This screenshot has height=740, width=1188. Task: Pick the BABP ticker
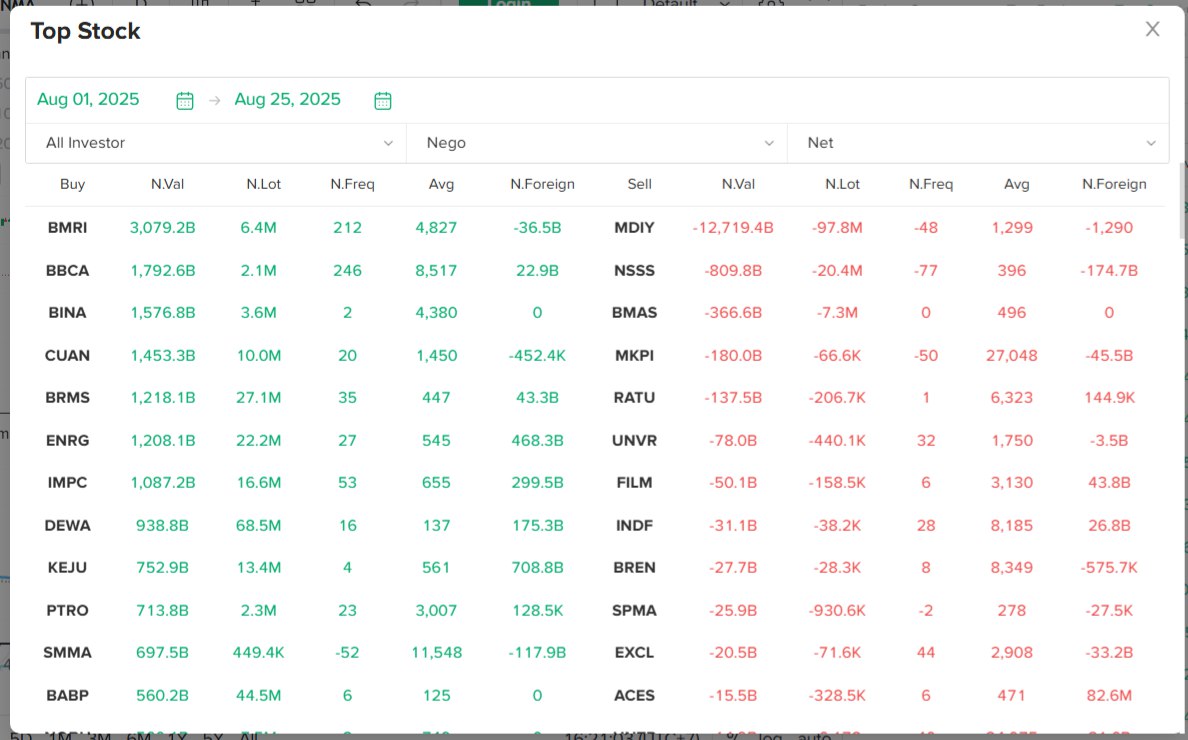67,695
